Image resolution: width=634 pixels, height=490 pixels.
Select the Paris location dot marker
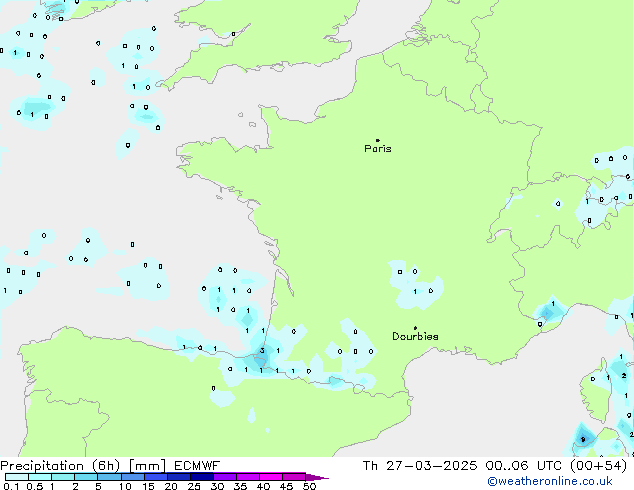pos(378,140)
